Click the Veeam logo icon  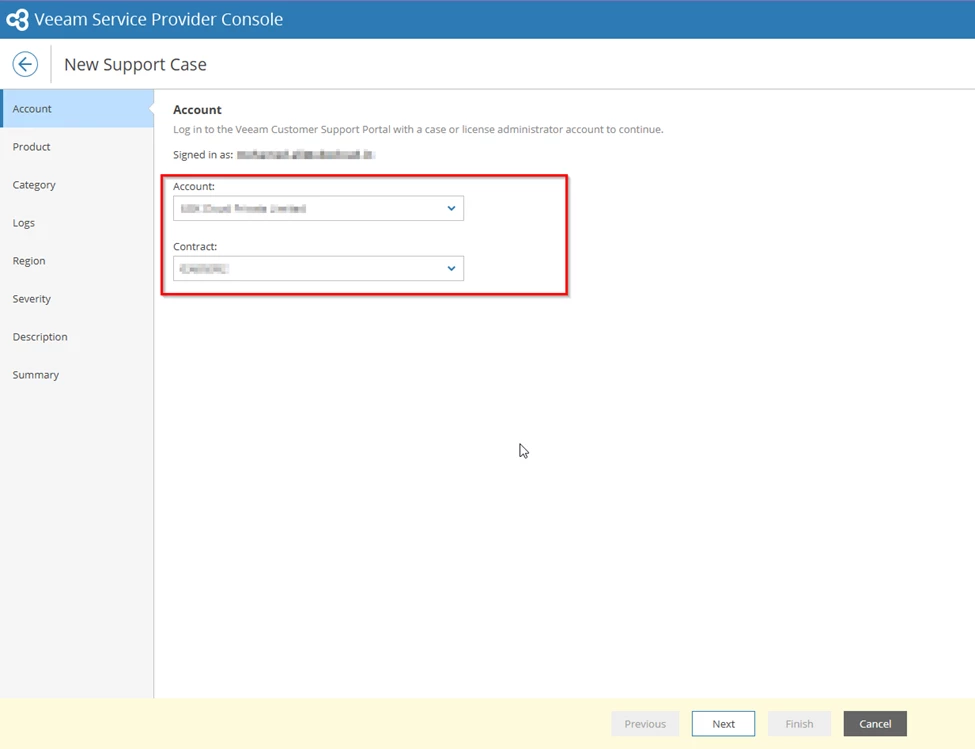point(17,19)
